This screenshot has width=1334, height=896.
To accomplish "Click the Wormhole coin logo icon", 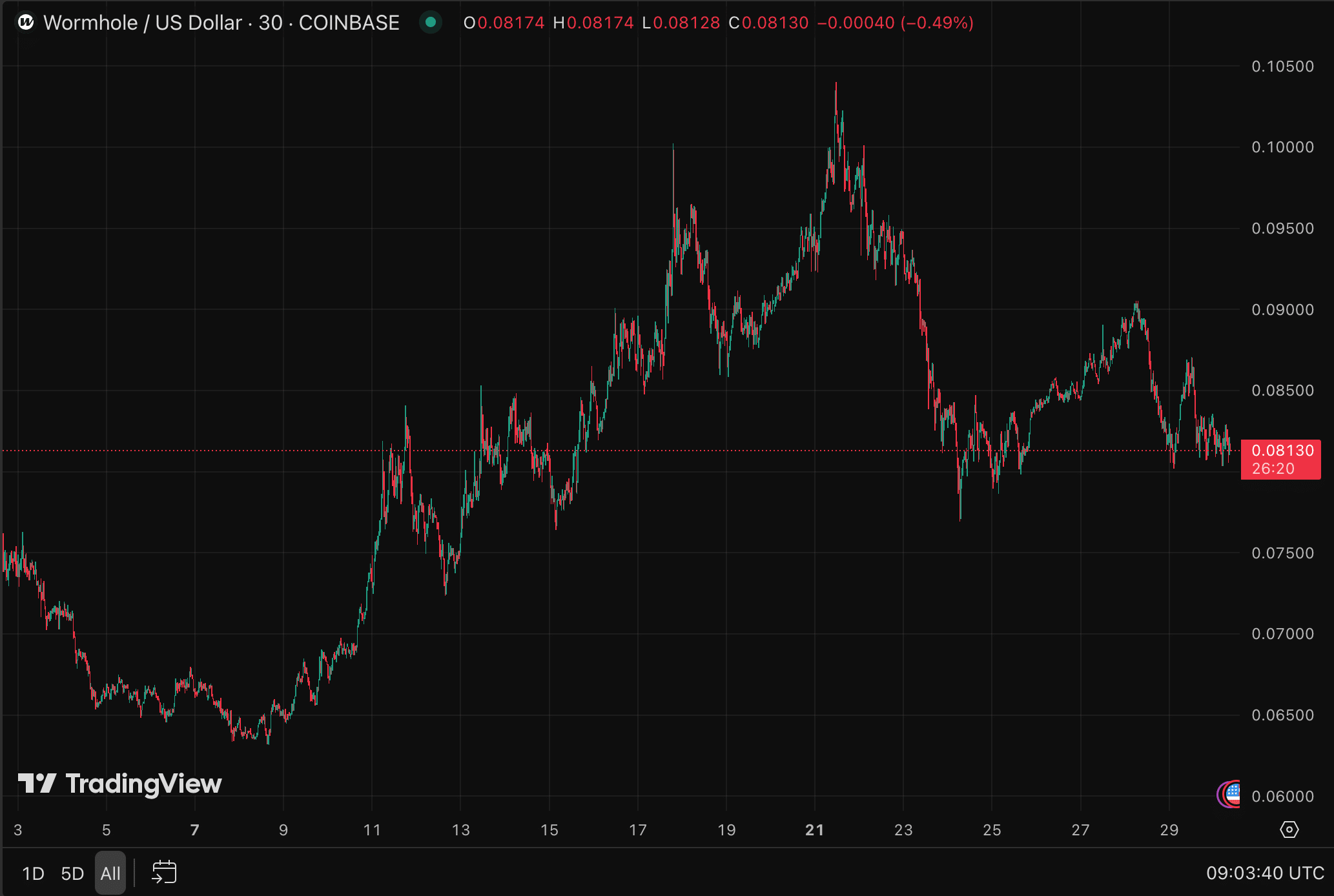I will click(26, 23).
